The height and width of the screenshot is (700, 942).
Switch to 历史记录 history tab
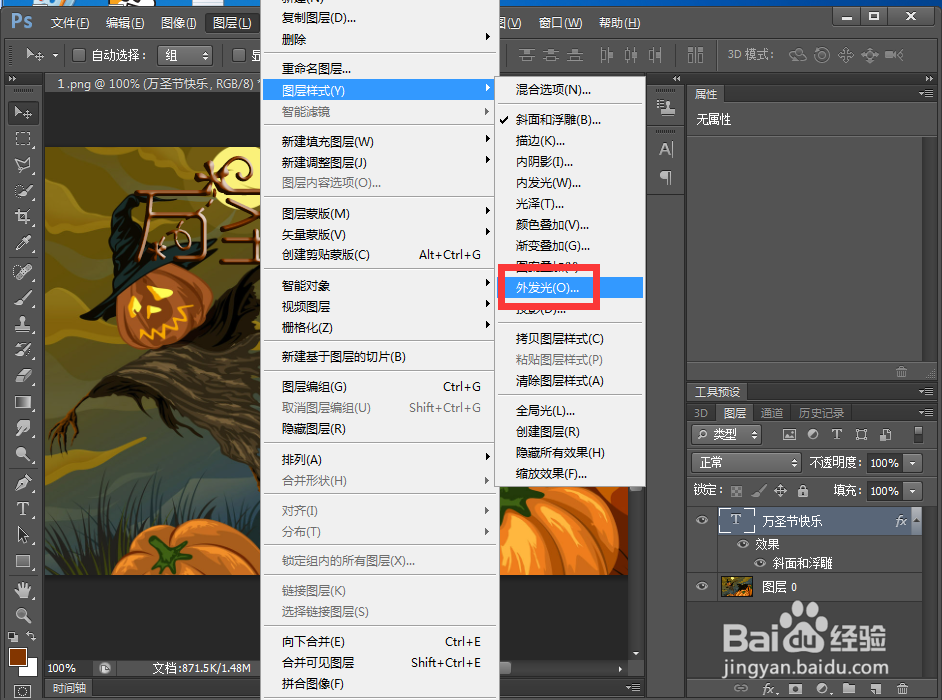(821, 413)
